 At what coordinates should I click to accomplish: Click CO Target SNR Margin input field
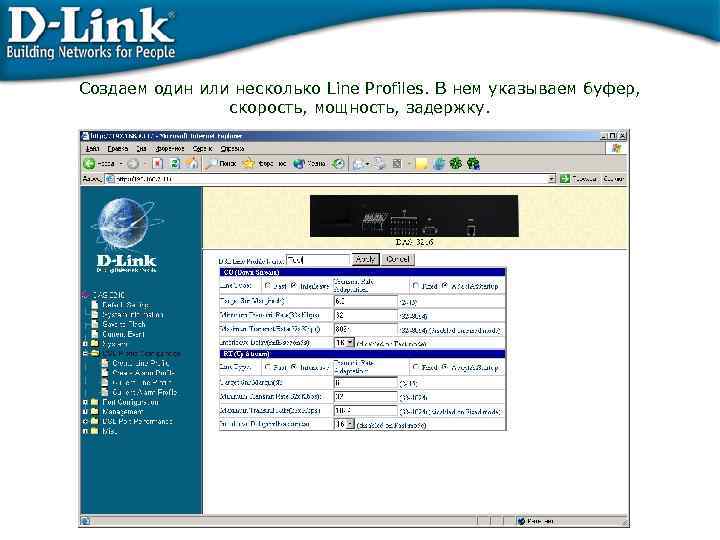pos(366,302)
